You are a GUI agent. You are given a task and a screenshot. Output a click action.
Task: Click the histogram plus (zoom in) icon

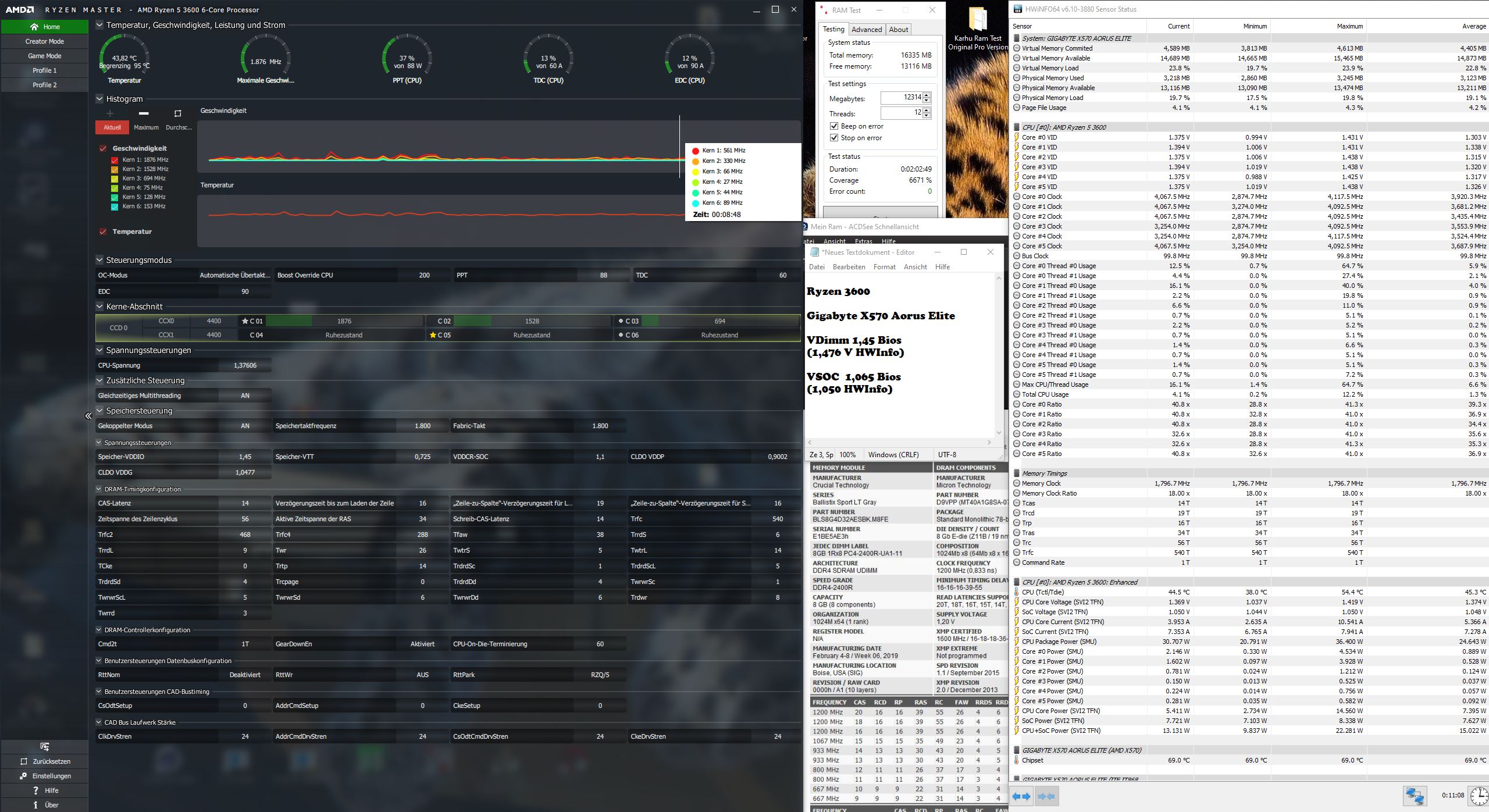coord(110,113)
